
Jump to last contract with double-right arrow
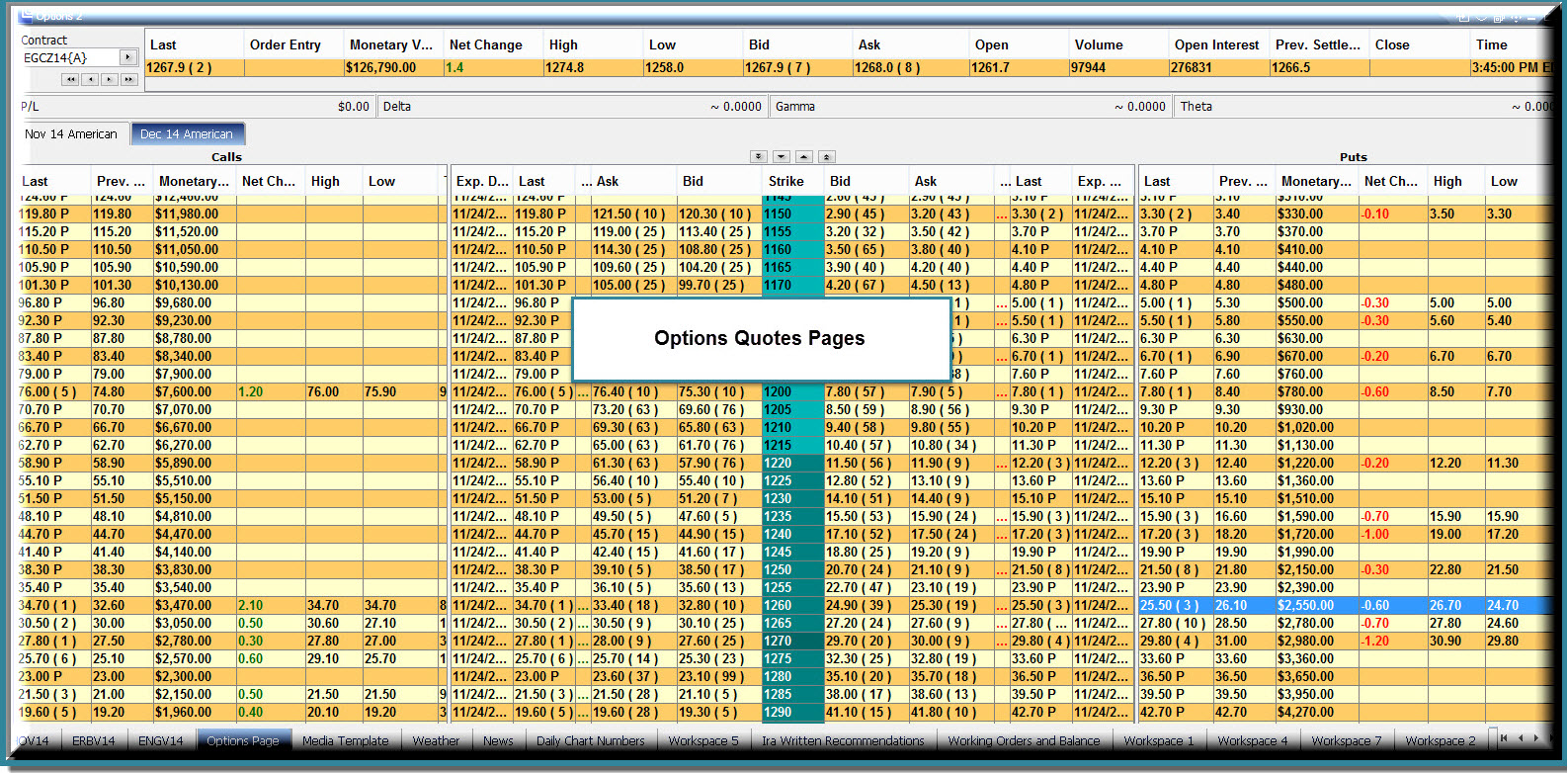pyautogui.click(x=129, y=79)
